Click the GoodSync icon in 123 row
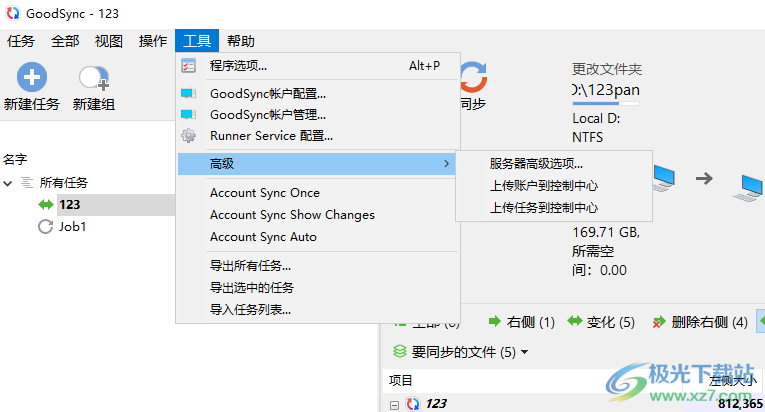This screenshot has height=412, width=765. click(x=413, y=404)
